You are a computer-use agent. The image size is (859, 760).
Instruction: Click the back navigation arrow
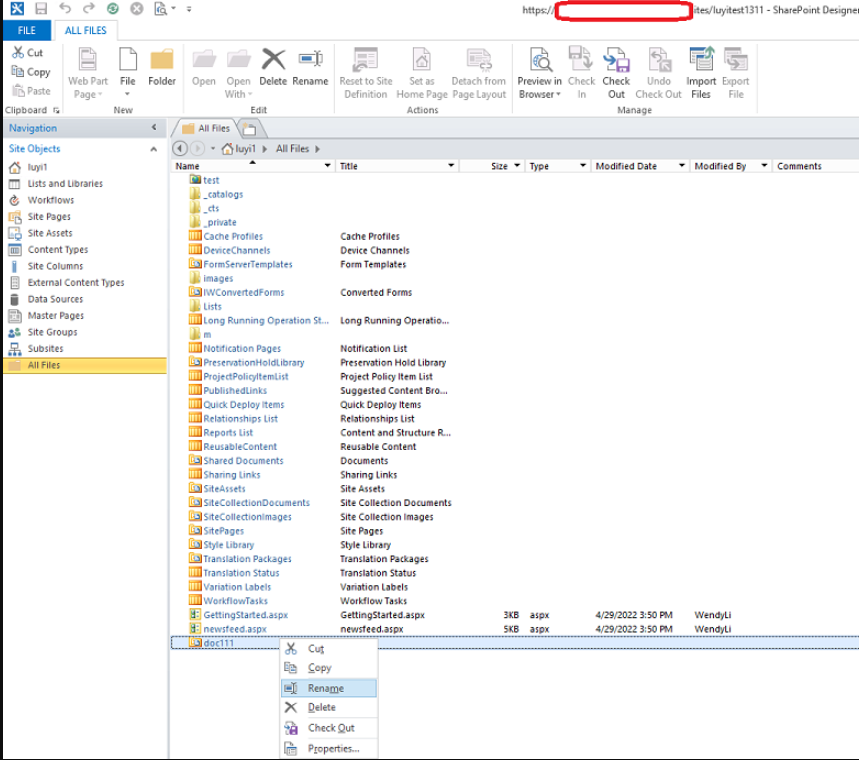[x=180, y=148]
